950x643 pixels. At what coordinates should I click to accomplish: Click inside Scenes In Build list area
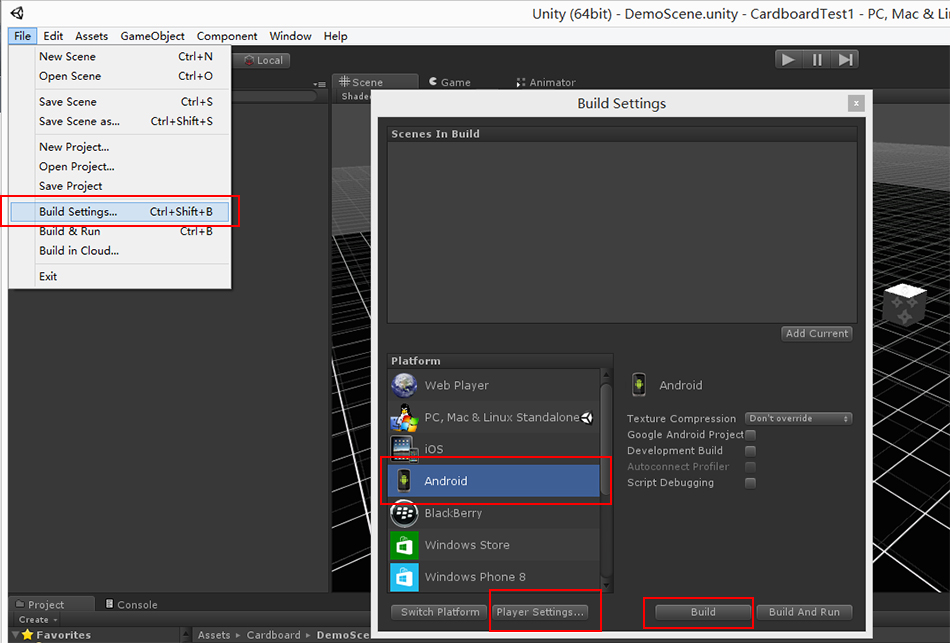pos(622,232)
